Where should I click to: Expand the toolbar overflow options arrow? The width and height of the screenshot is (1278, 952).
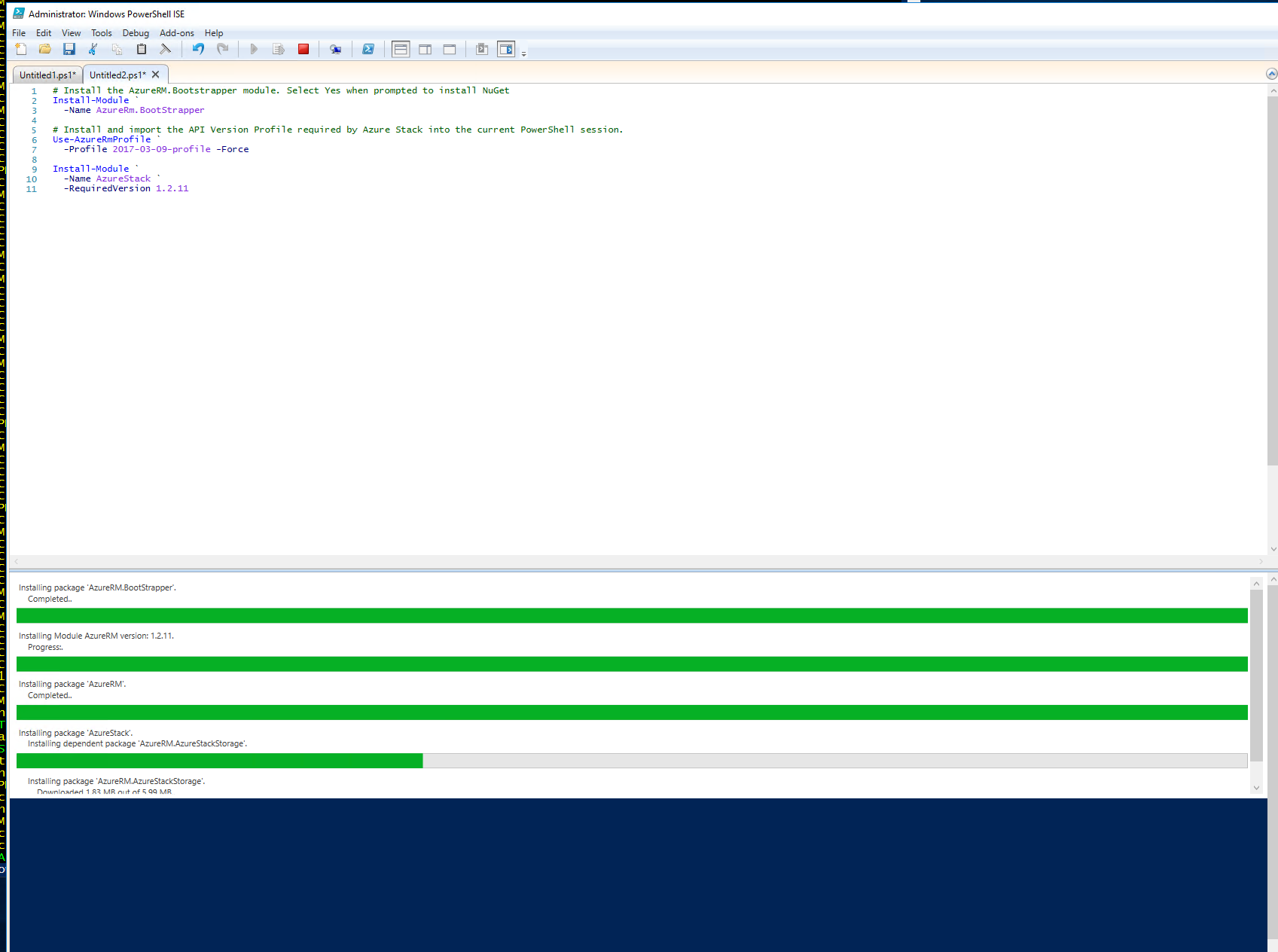coord(524,53)
